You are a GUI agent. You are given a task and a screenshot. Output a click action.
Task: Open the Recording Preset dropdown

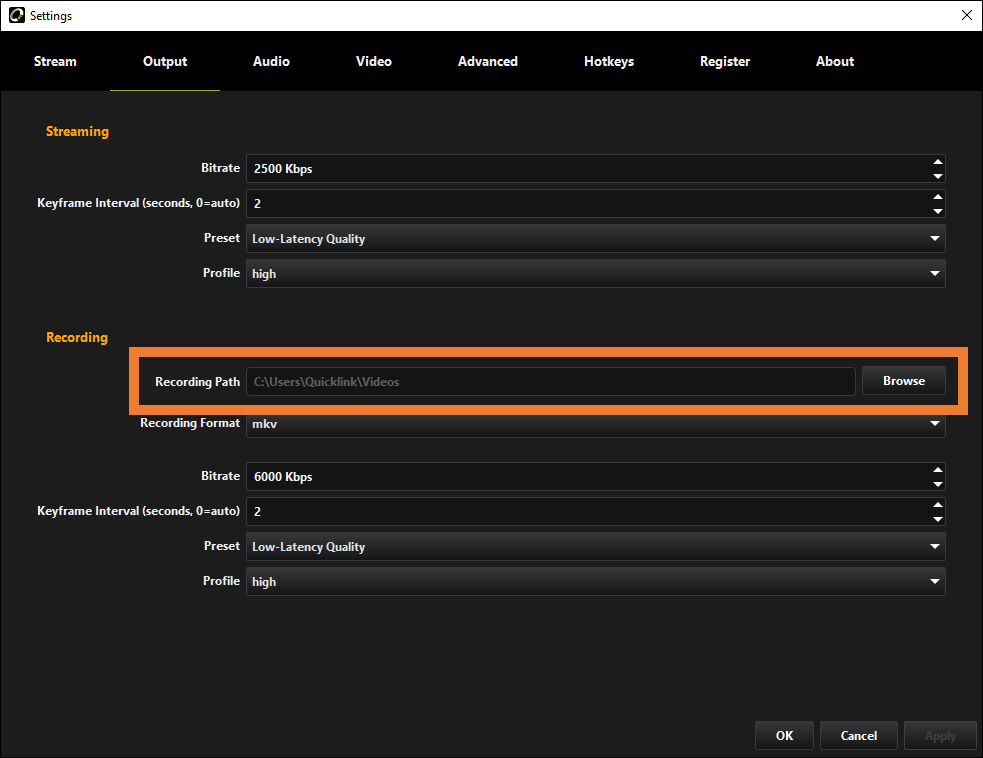tap(596, 547)
